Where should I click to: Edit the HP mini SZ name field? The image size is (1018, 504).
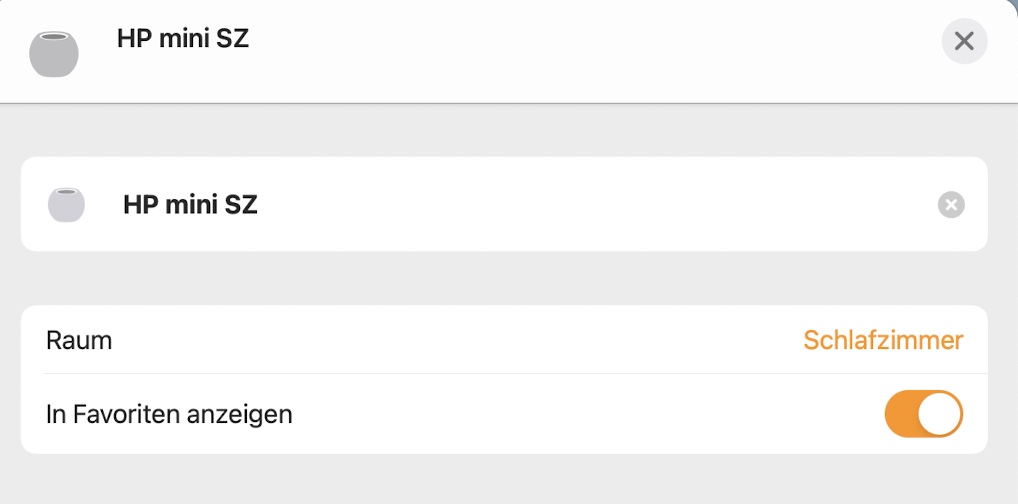(x=190, y=205)
